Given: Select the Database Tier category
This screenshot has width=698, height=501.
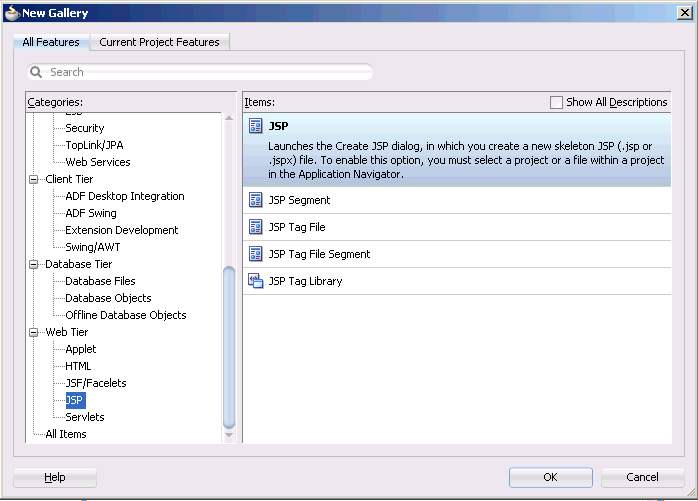Looking at the screenshot, I should pos(78,264).
